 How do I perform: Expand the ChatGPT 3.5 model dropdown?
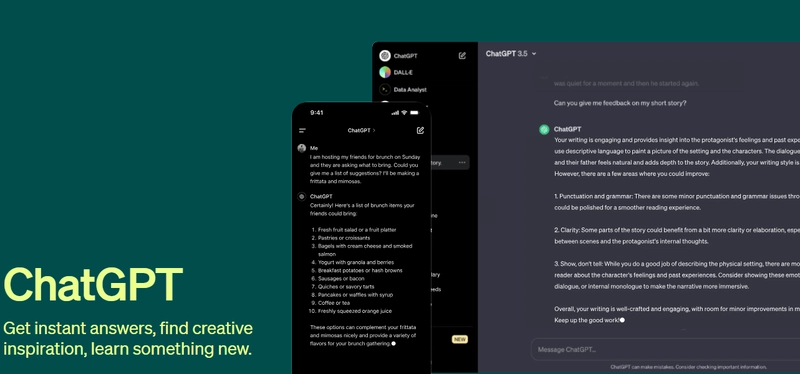[x=511, y=54]
